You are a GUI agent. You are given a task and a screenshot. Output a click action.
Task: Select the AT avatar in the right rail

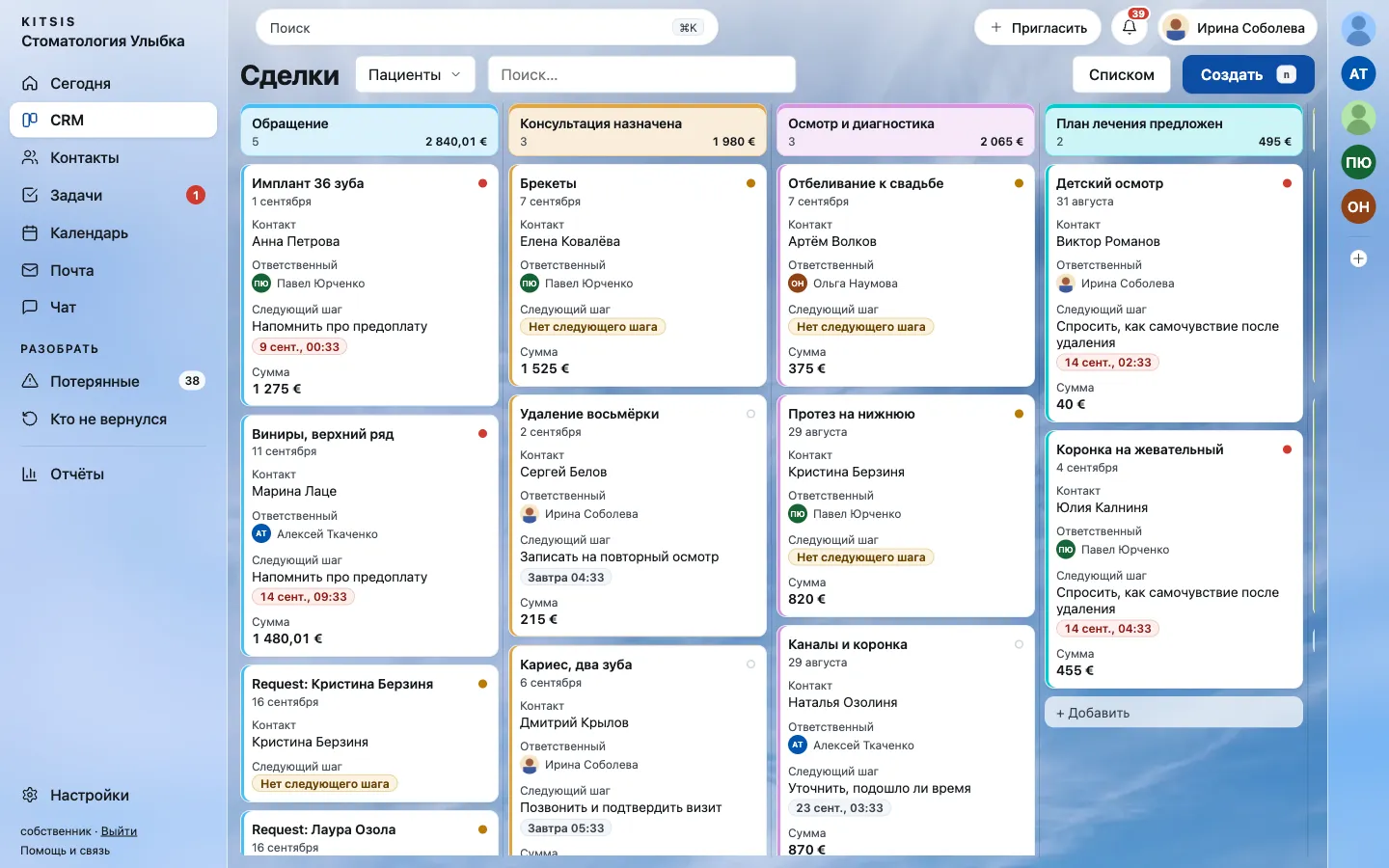coord(1358,73)
